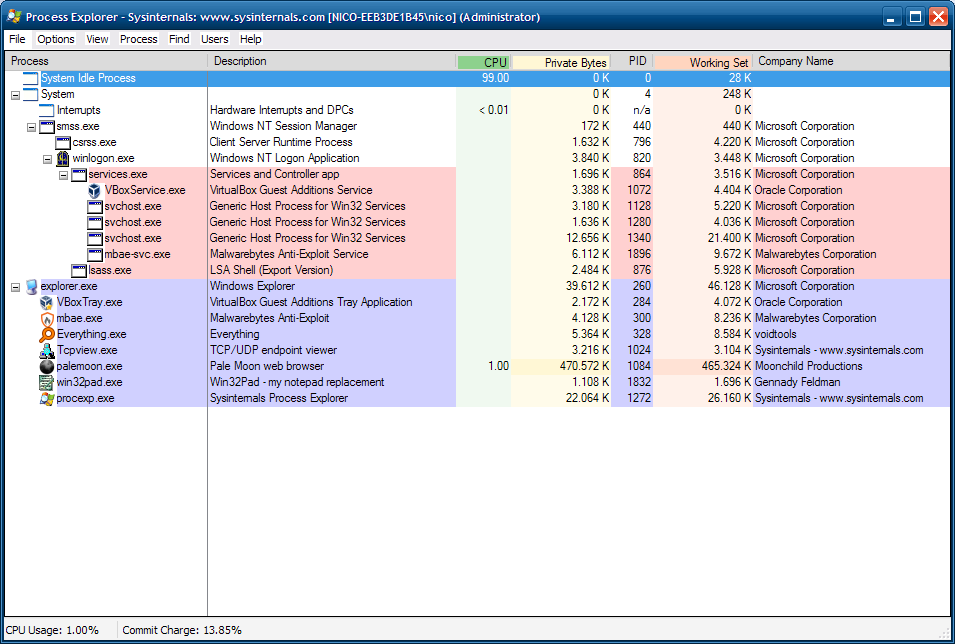Click "Malwarebytes Anti-Exploit Service" description
The image size is (955, 644).
289,254
